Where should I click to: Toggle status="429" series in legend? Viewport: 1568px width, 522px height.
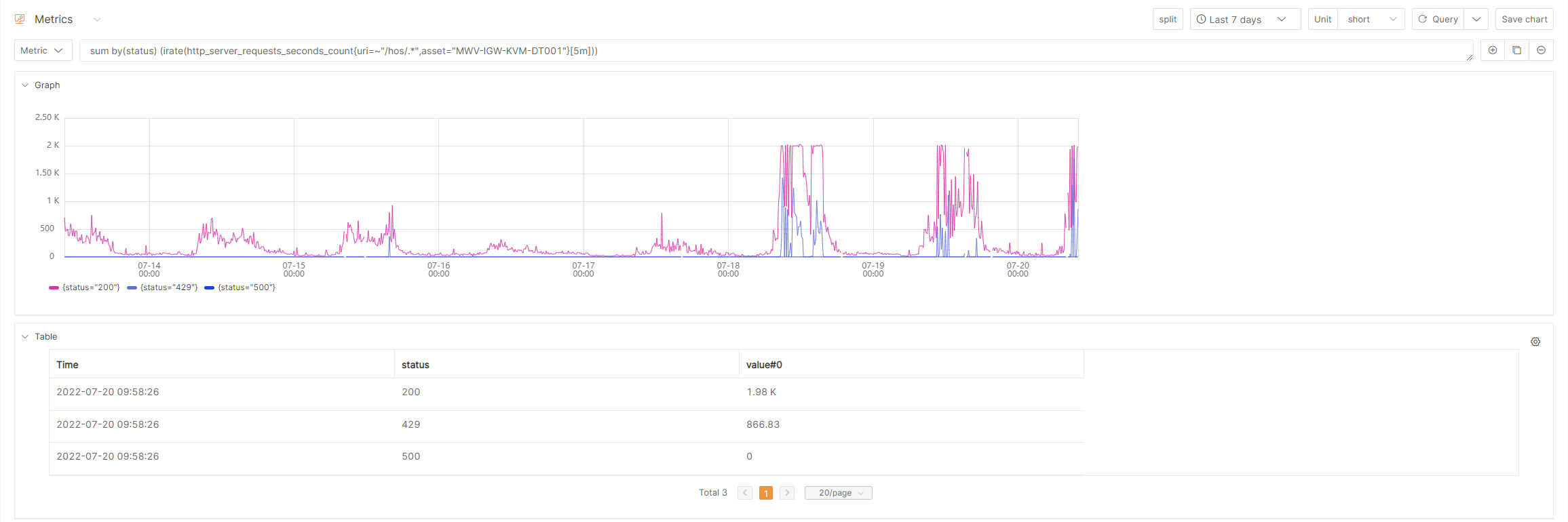coord(163,287)
